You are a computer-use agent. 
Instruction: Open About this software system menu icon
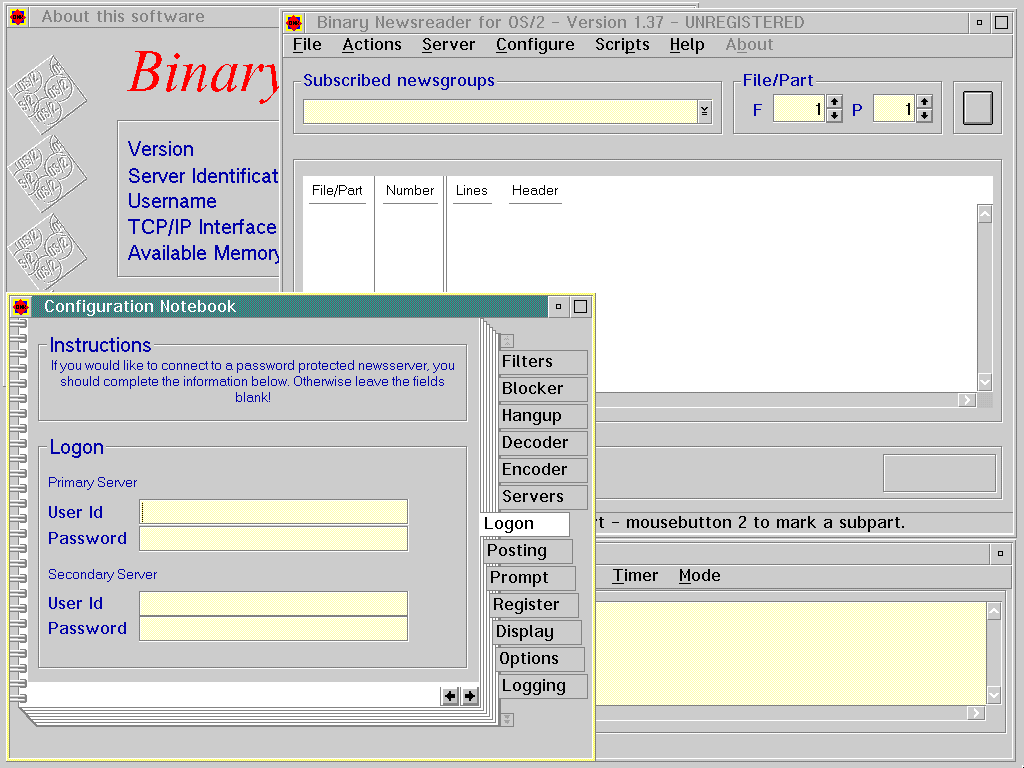tap(18, 16)
